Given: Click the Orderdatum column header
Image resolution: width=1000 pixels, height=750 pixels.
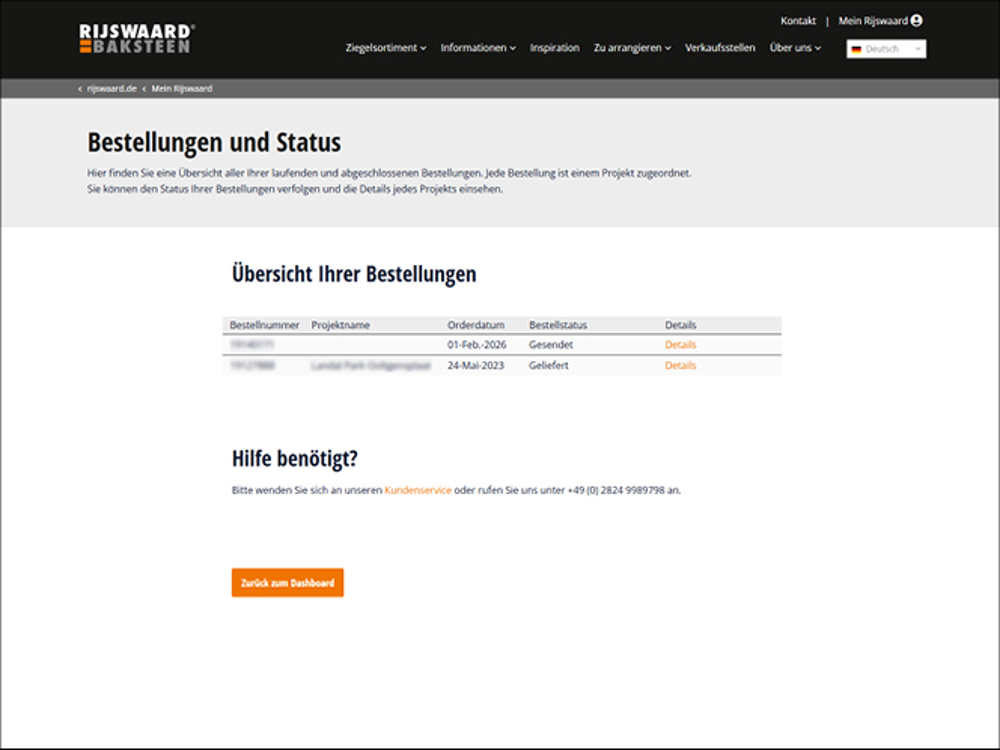Looking at the screenshot, I should coord(476,325).
